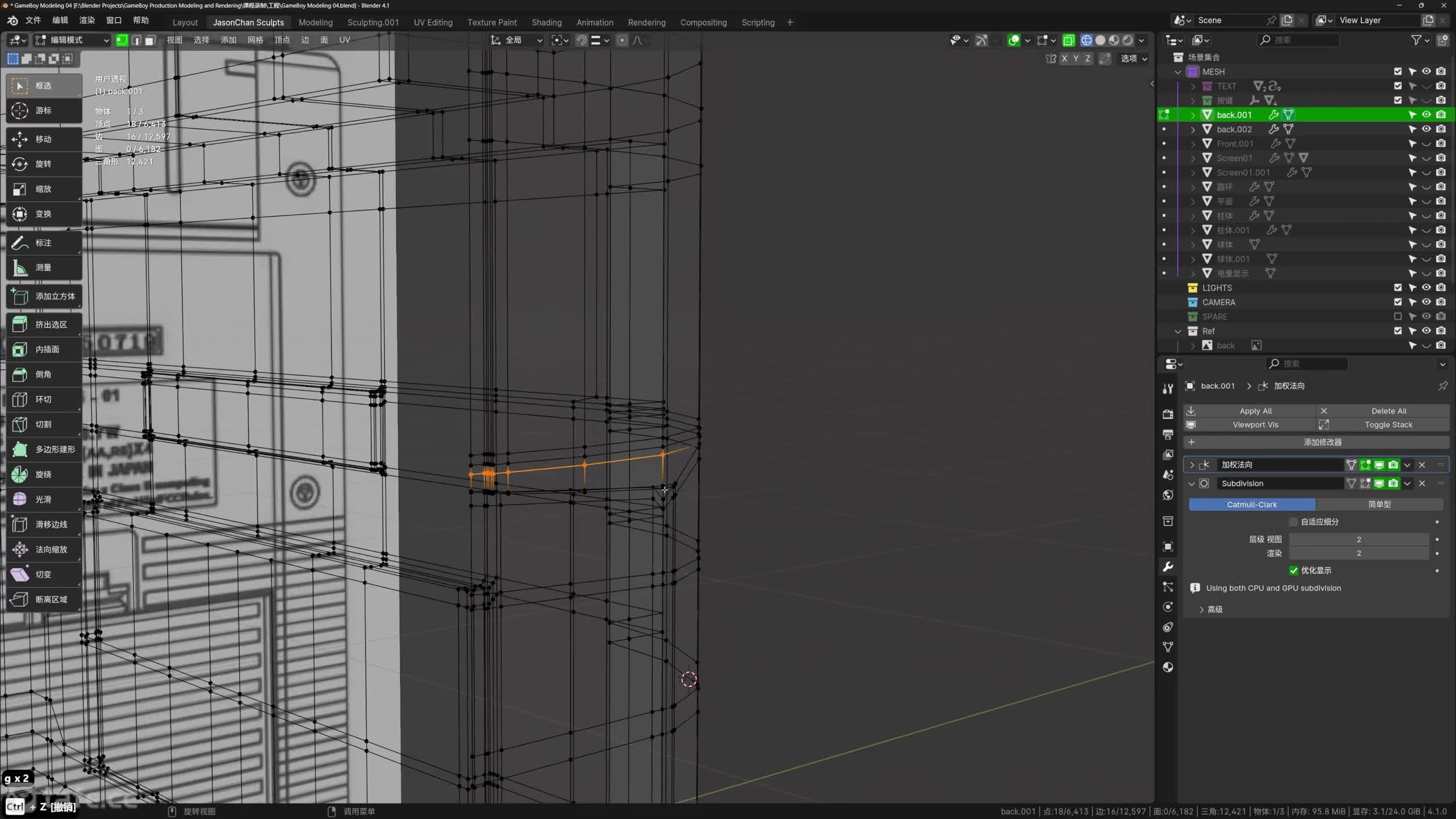Enable the SPARE collection checkbox

[x=1397, y=316]
